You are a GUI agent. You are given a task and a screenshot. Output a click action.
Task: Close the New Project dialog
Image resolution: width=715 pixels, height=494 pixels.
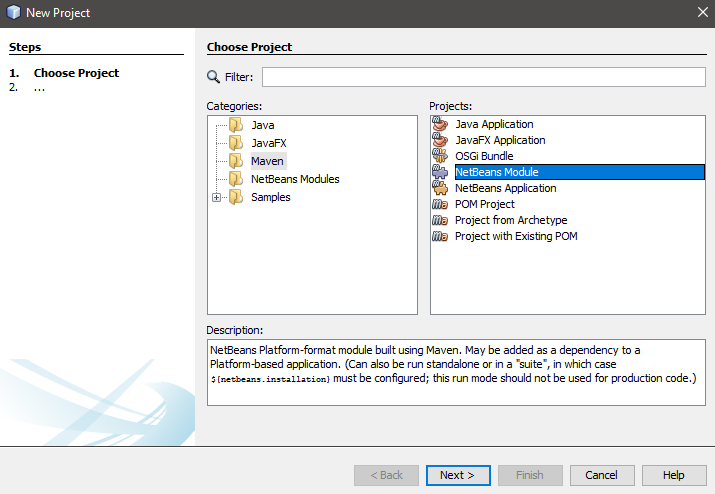pos(702,12)
